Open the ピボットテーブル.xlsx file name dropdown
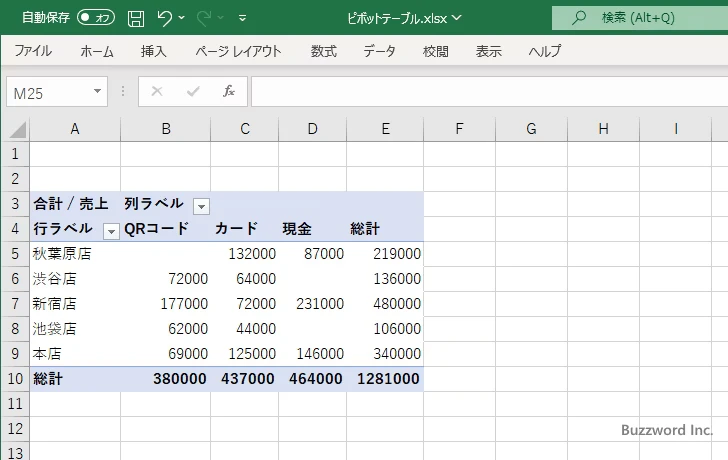 pyautogui.click(x=457, y=18)
